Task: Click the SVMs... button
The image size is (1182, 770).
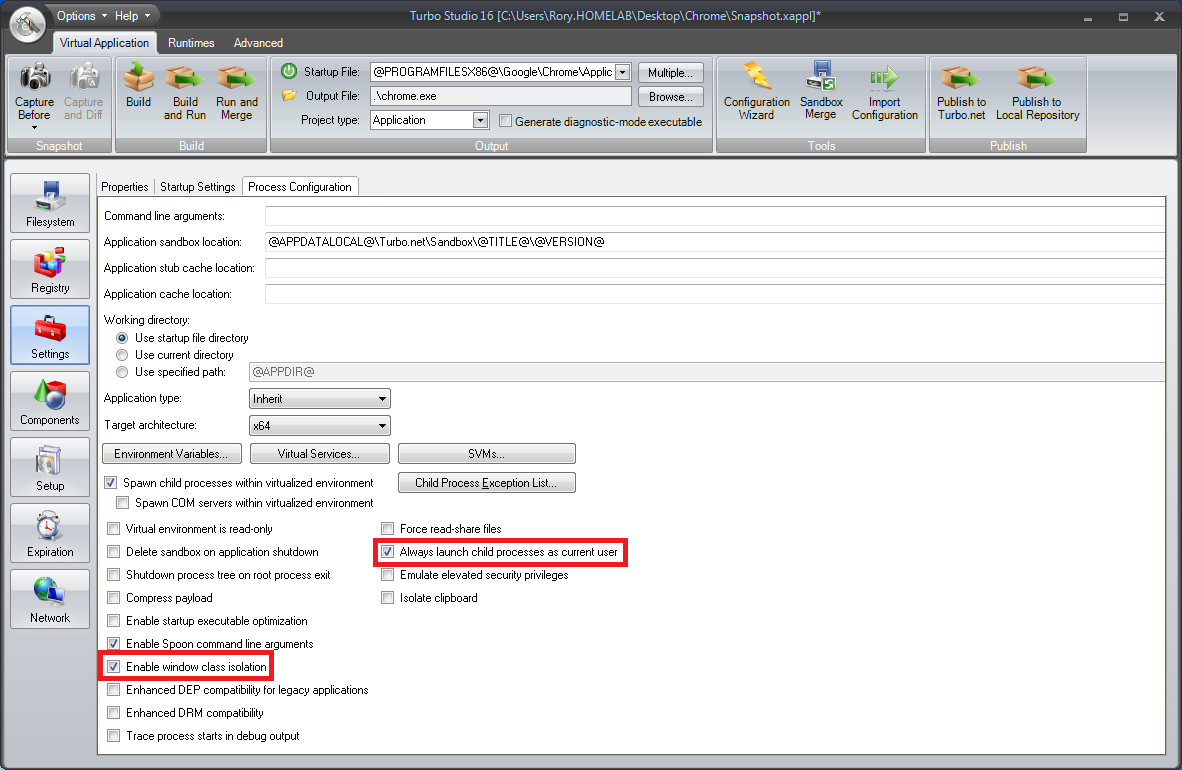Action: [x=486, y=454]
